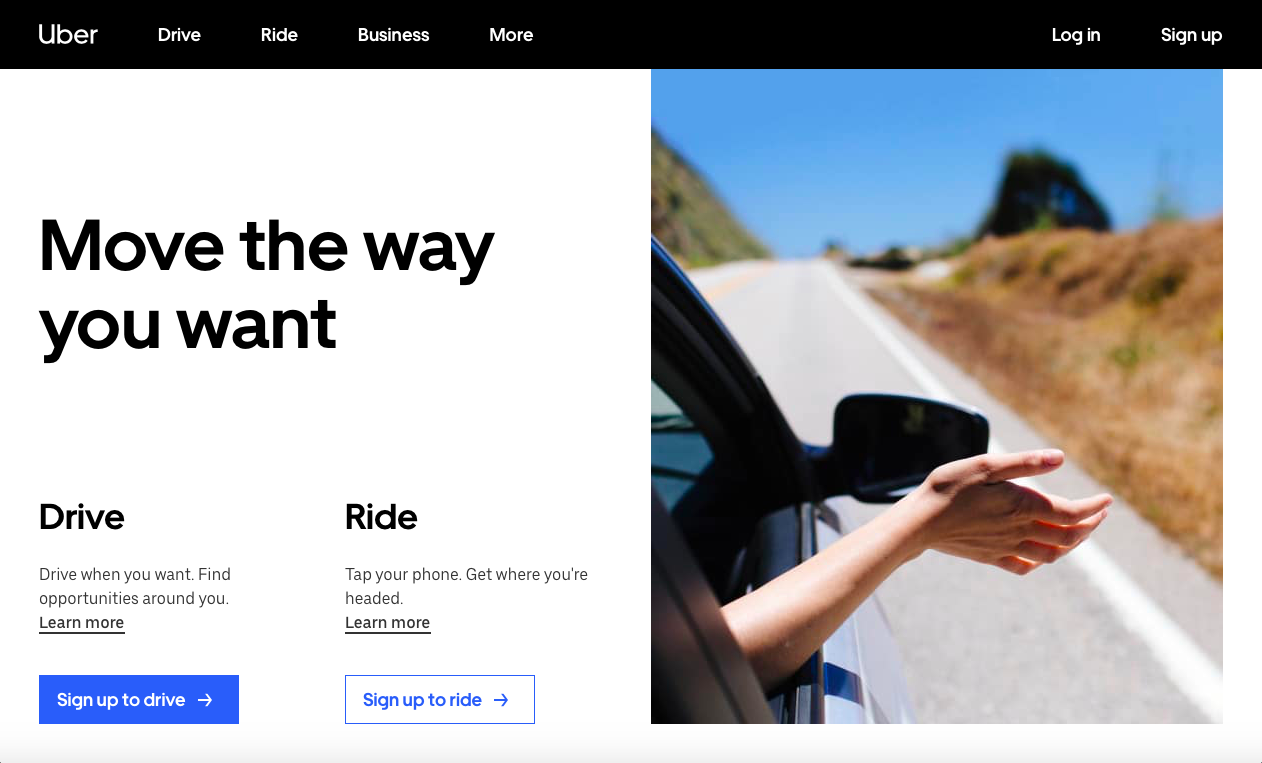Click the Log in link
Screen dimensions: 1262x763
tap(1076, 34)
